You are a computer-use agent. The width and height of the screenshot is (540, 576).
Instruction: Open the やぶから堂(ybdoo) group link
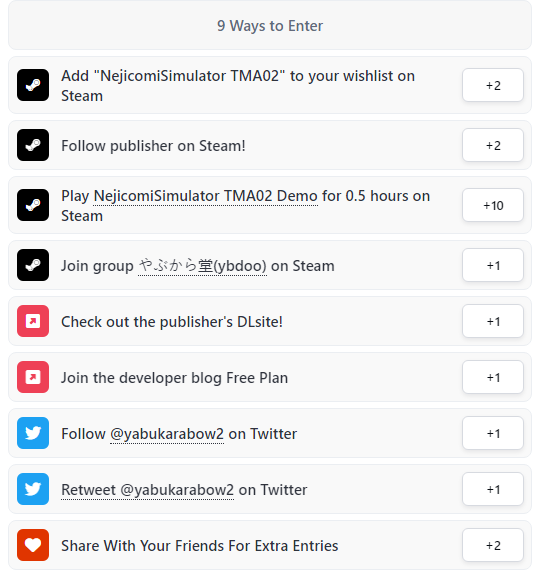click(202, 266)
